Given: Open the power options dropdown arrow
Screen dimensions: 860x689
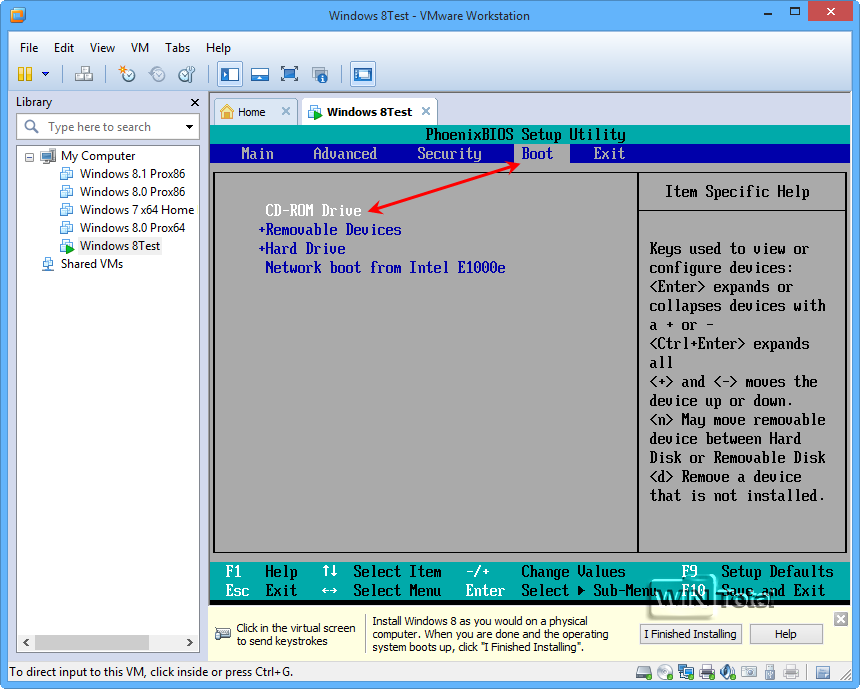Looking at the screenshot, I should click(45, 74).
